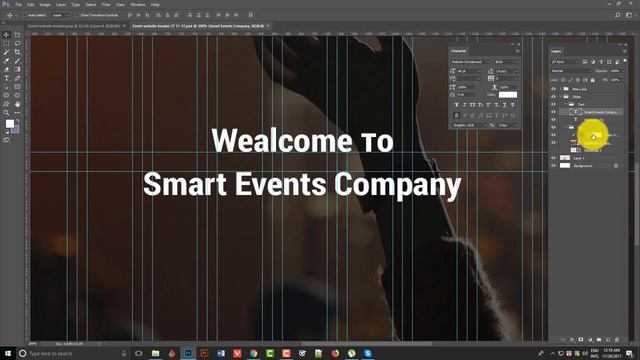Select the Rectangle shape tool
This screenshot has height=360, width=640.
coord(17,87)
